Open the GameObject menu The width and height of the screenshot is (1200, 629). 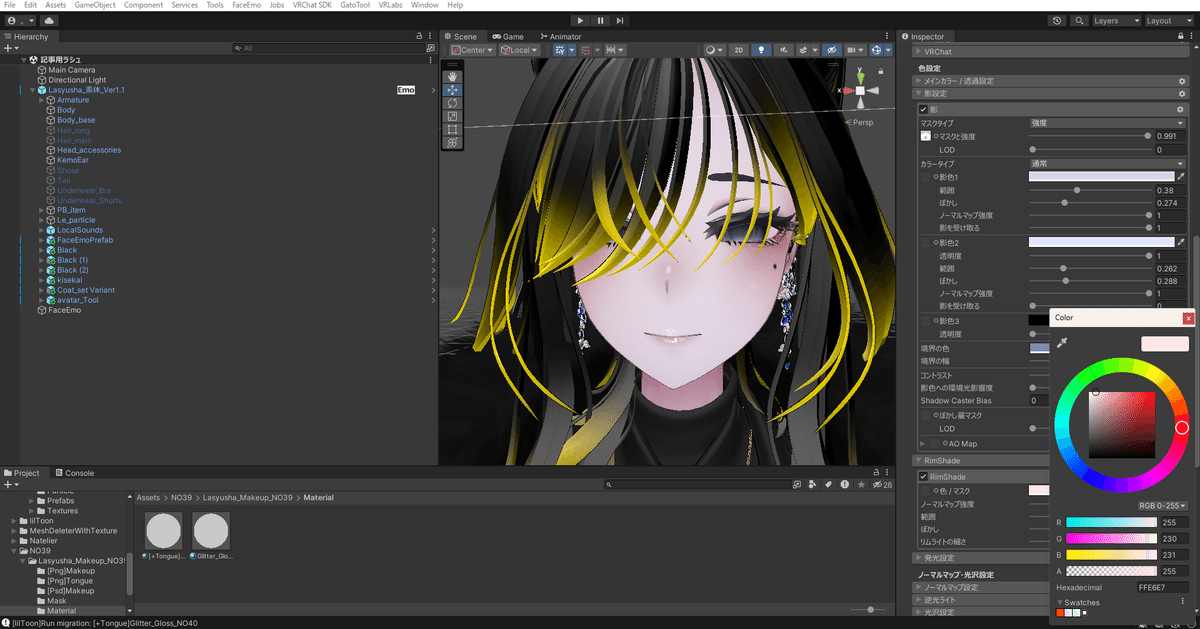click(95, 5)
